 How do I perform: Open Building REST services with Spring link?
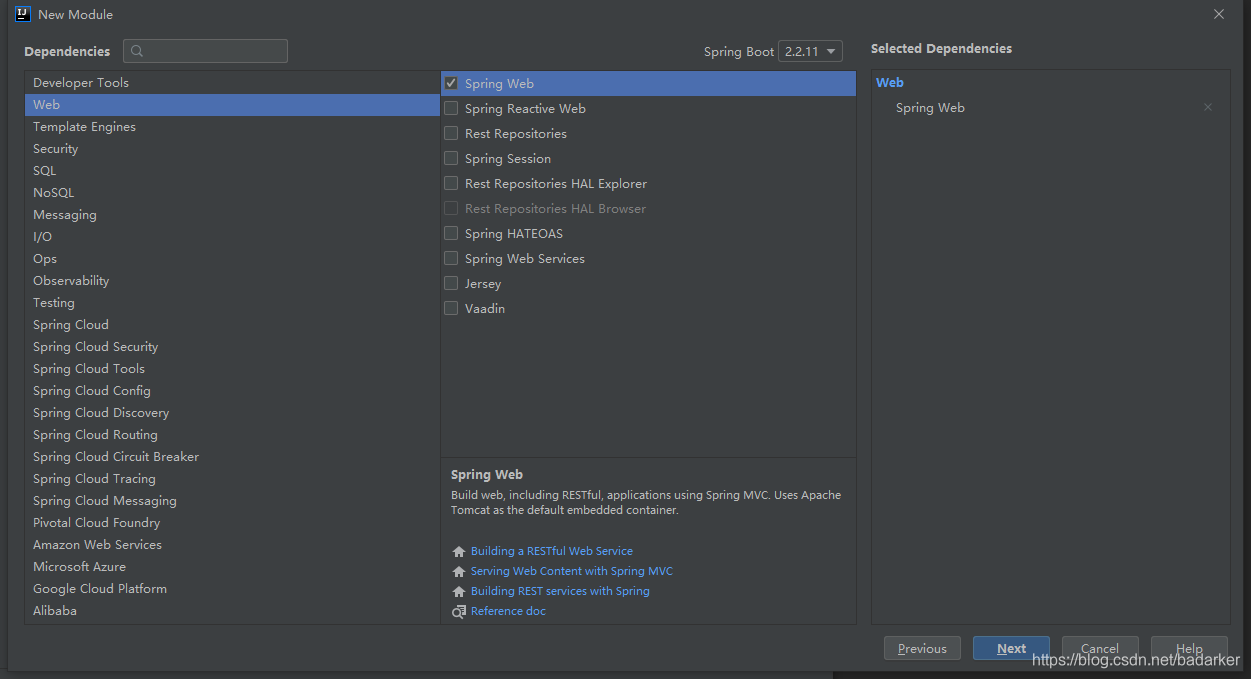(x=560, y=591)
